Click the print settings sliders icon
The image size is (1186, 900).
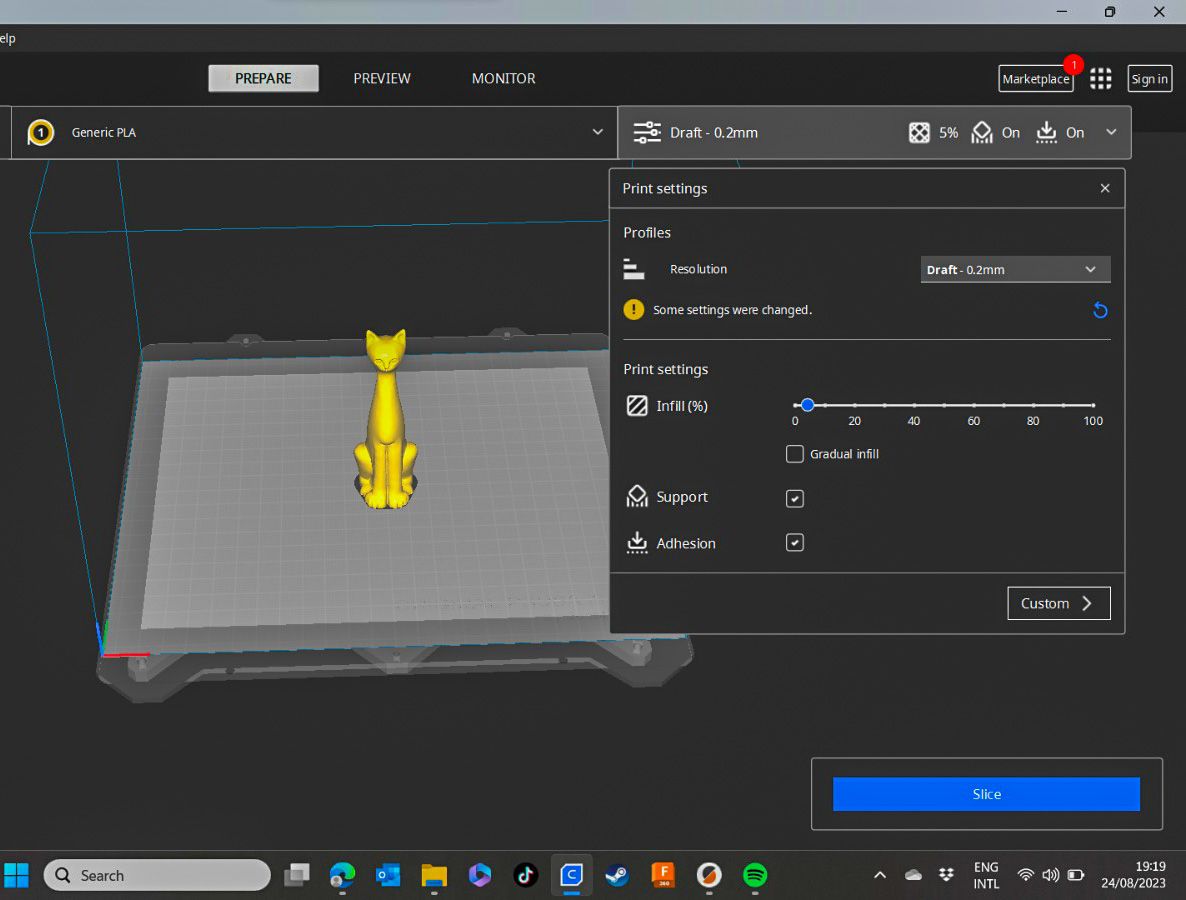click(648, 132)
